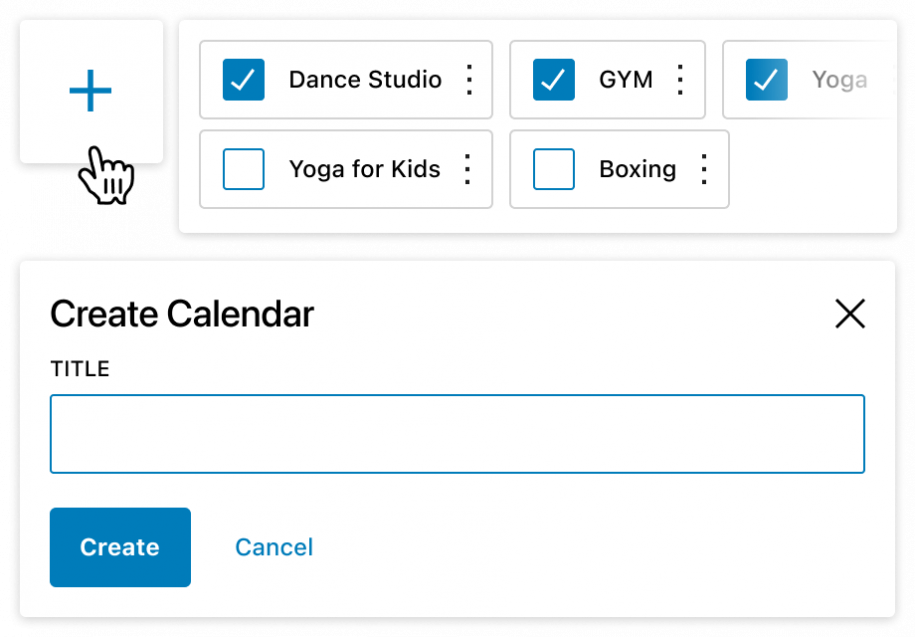Open the GYM kebab menu
The image size is (915, 637).
point(681,79)
